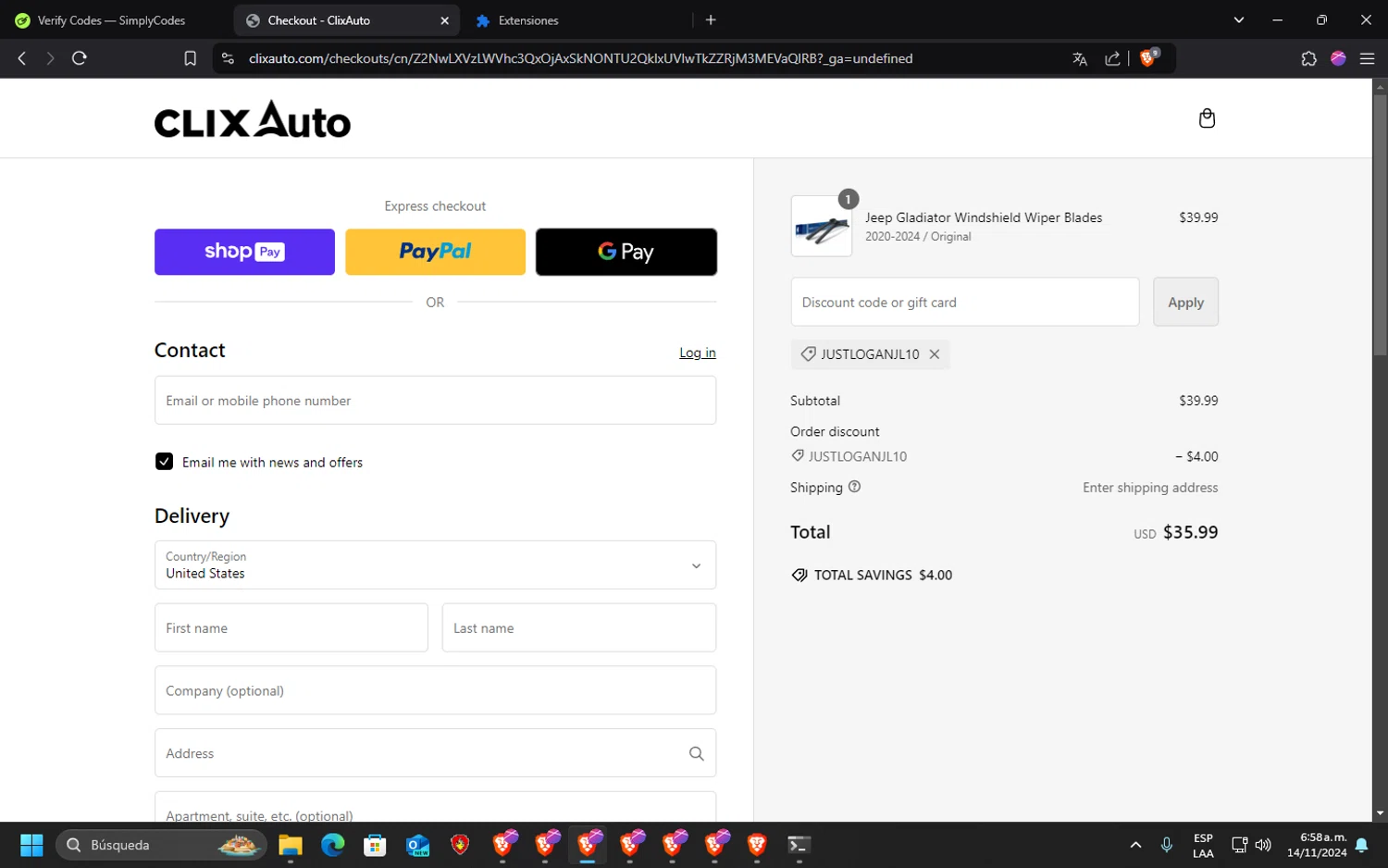Select the Checkout - ClixAuto tab
1388x868 pixels.
(346, 20)
